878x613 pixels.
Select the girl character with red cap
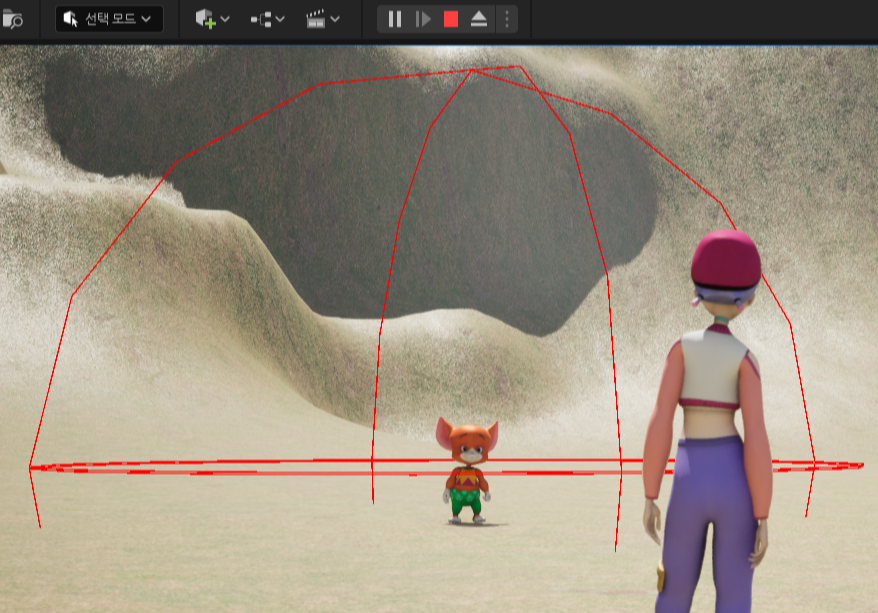(710, 421)
